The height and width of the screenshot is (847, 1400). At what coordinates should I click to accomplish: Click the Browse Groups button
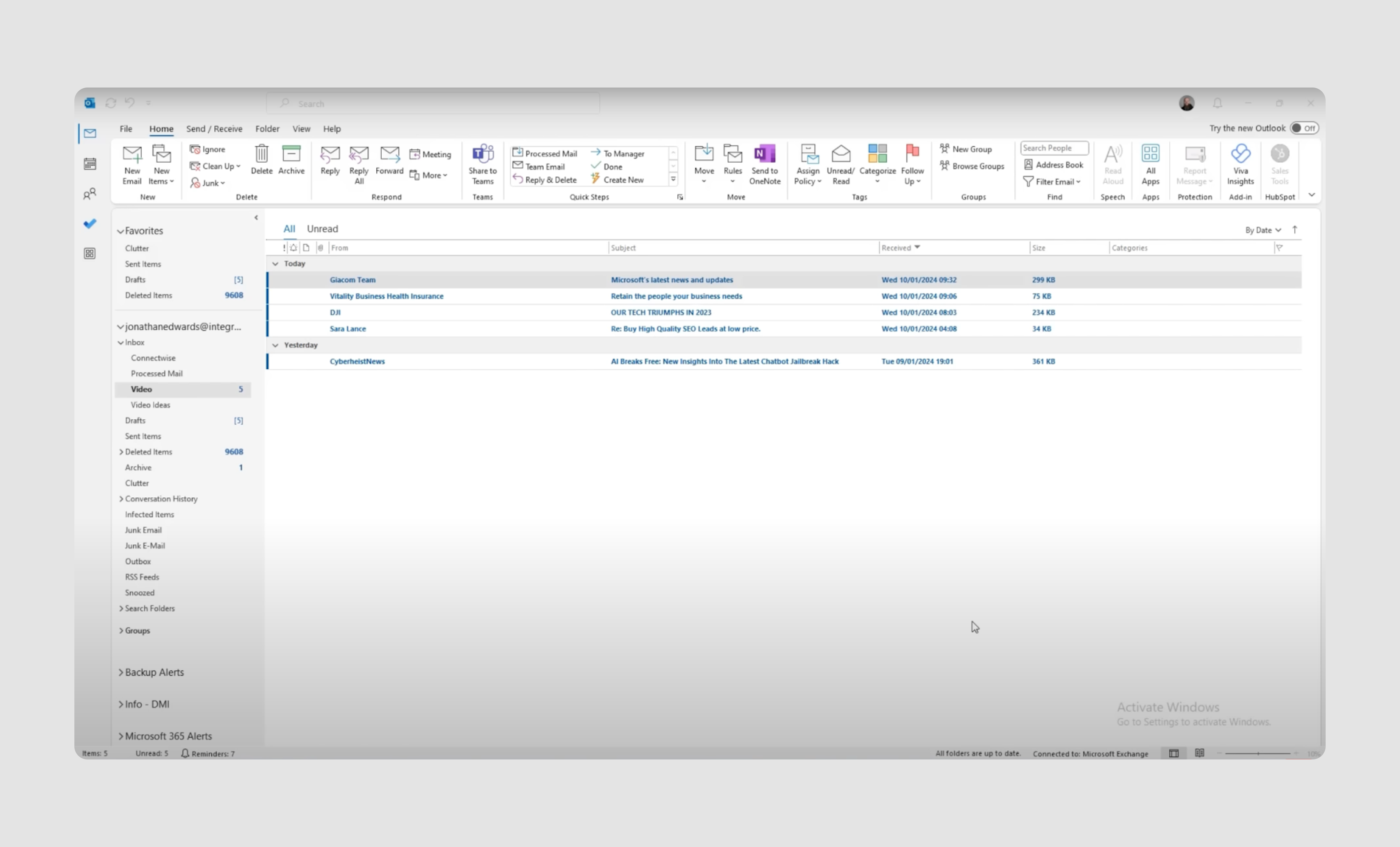coord(972,166)
